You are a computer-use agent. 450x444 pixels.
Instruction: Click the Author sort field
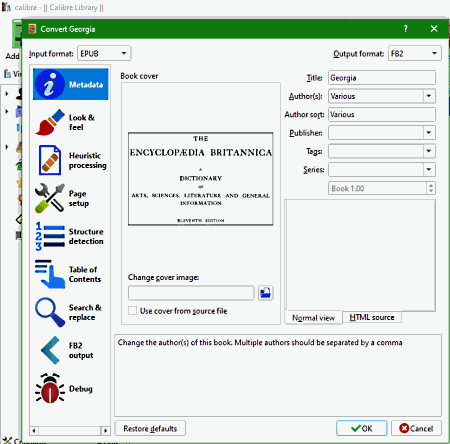[x=382, y=114]
